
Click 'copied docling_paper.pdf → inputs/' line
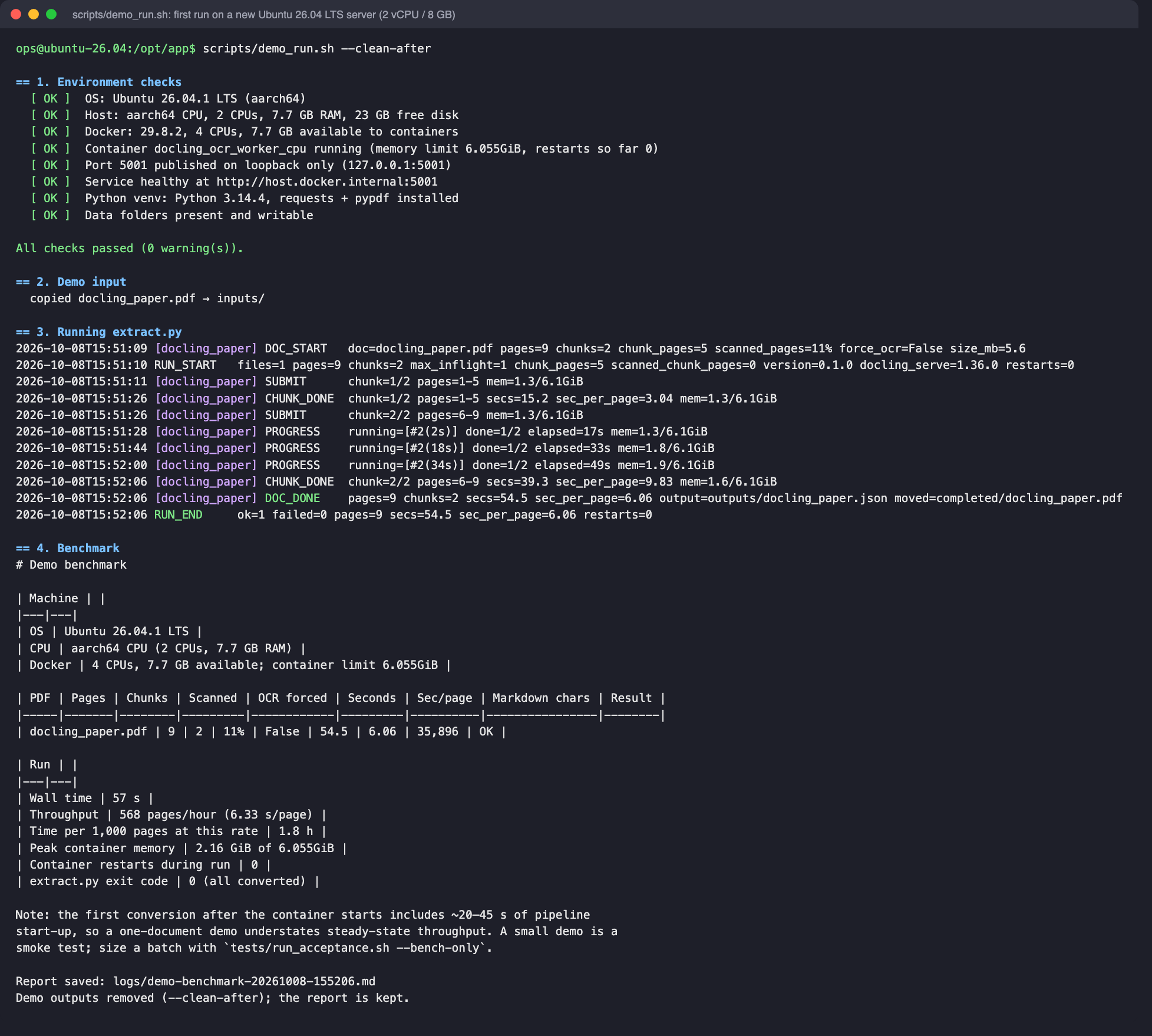(x=147, y=298)
